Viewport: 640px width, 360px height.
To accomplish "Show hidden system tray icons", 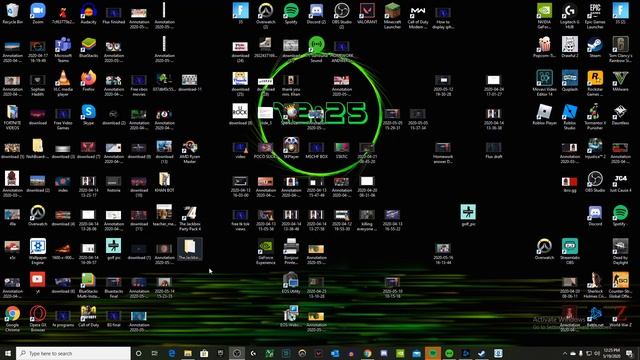I will pos(565,353).
